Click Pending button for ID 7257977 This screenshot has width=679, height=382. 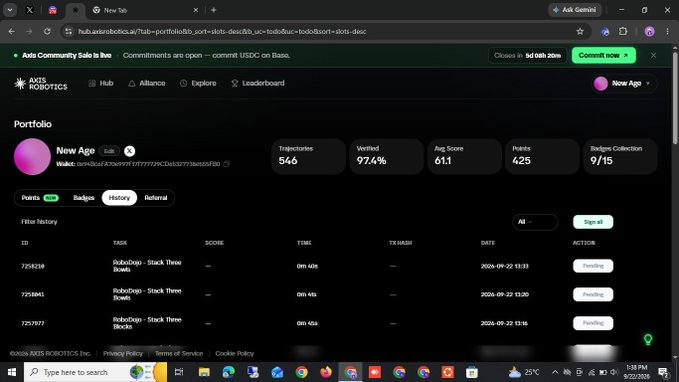click(x=593, y=323)
